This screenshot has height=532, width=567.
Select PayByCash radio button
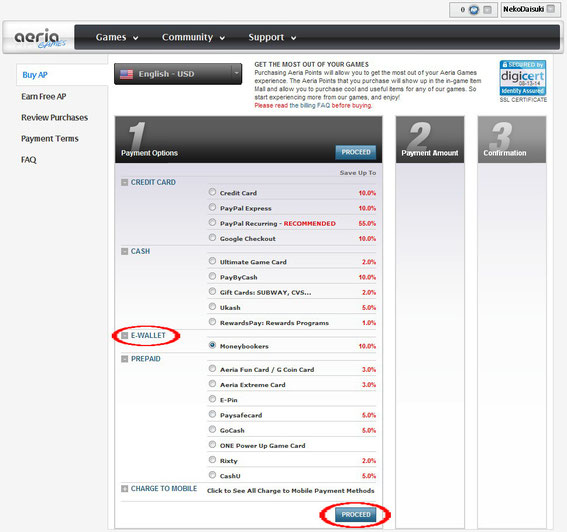(212, 276)
